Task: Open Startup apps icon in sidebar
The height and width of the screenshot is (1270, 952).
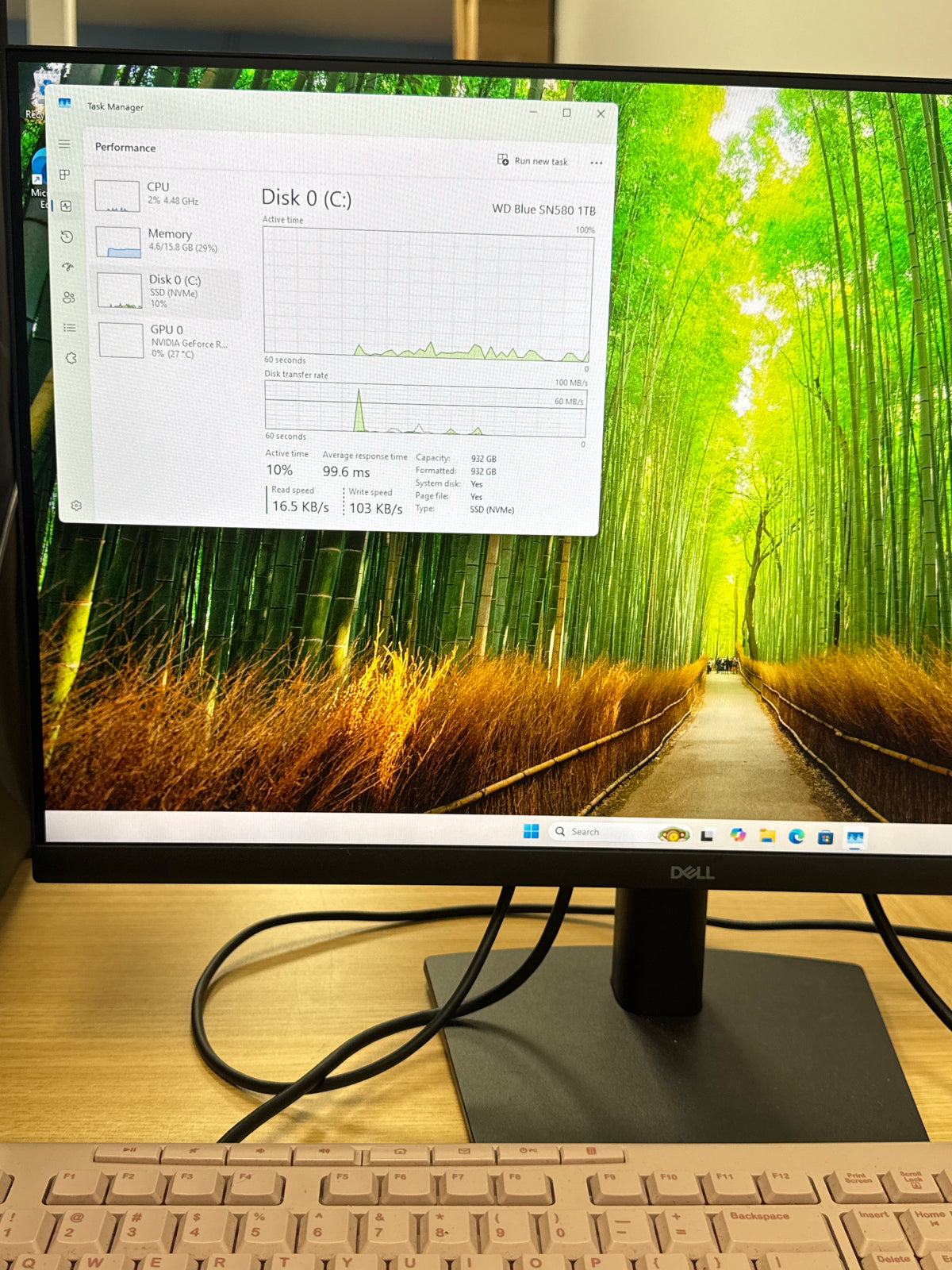Action: coord(67,267)
